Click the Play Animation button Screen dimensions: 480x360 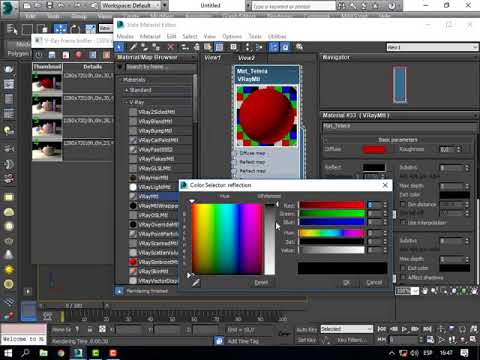coord(405,329)
